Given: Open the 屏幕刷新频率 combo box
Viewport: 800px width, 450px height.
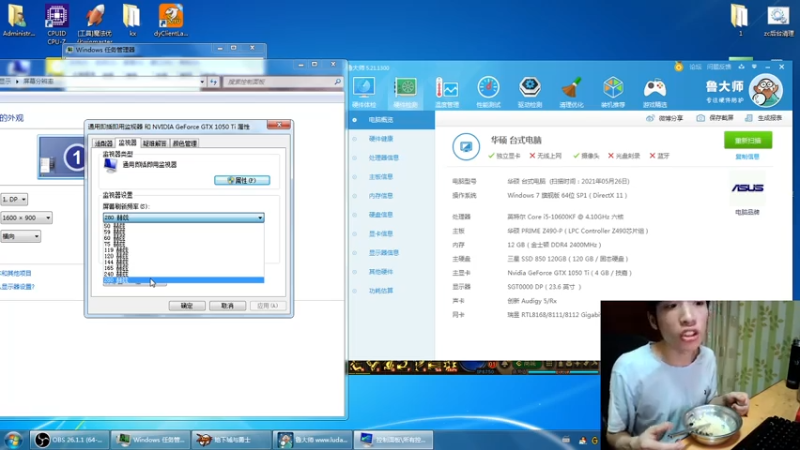Looking at the screenshot, I should click(x=183, y=217).
